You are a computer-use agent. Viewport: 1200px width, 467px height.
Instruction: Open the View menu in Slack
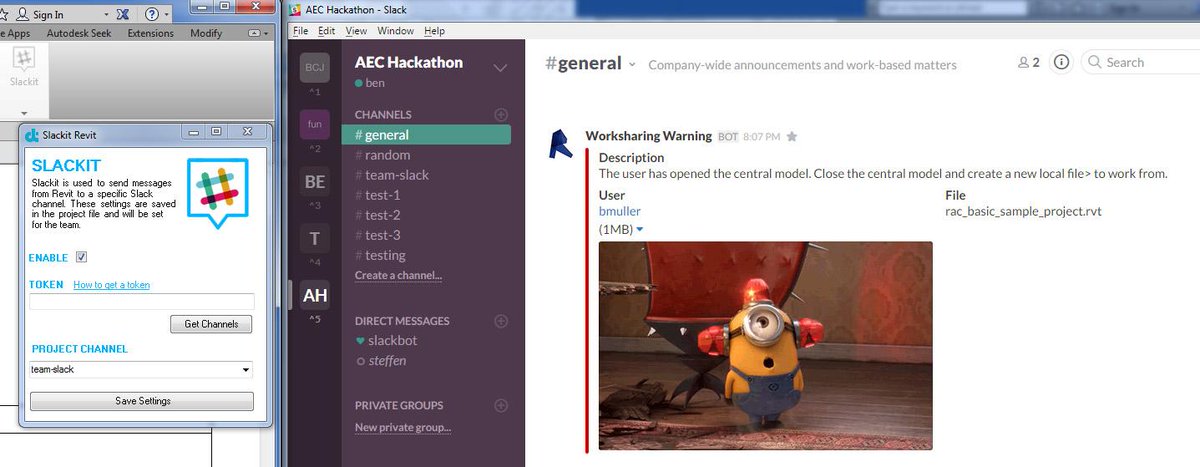[x=356, y=30]
